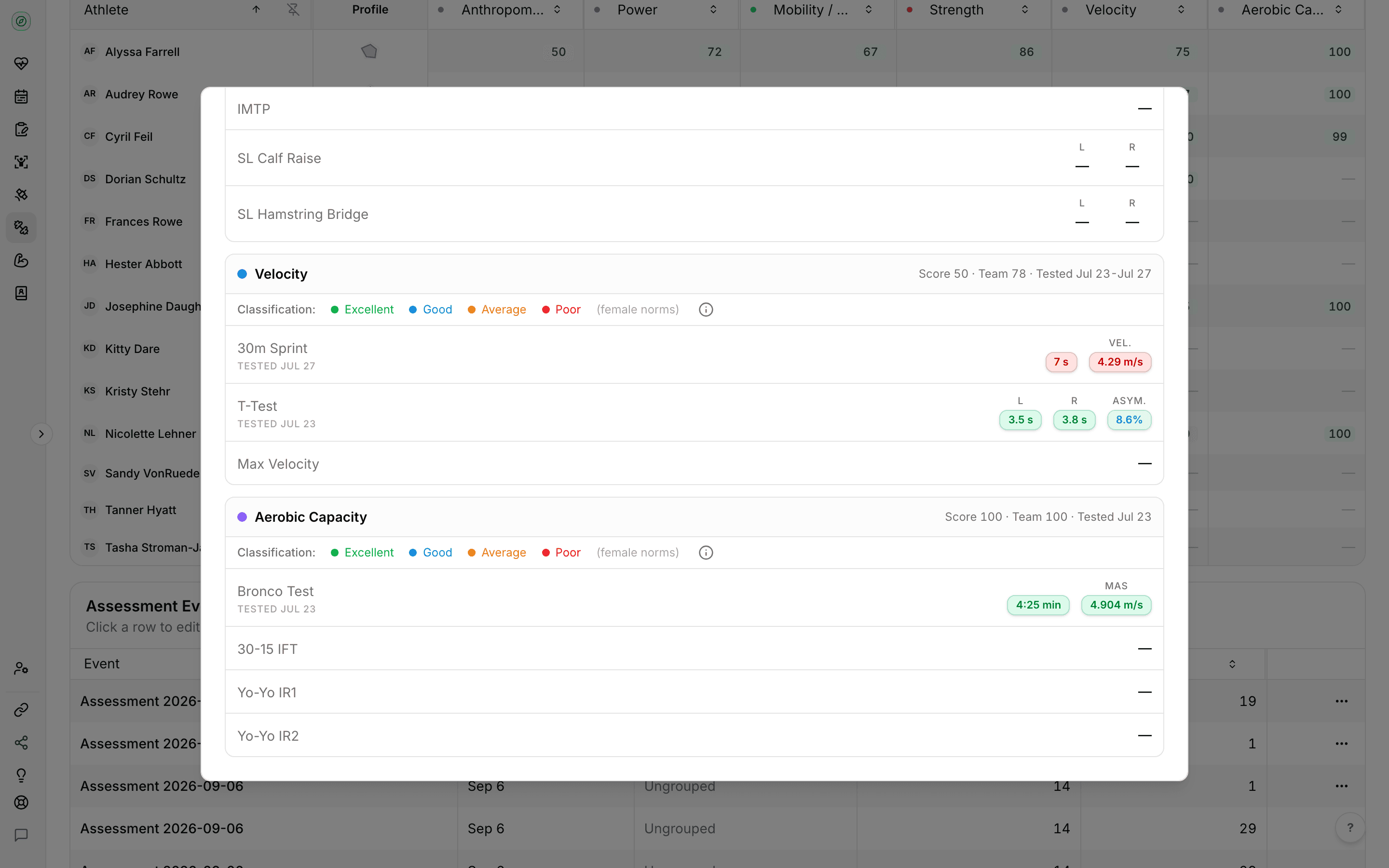Image resolution: width=1389 pixels, height=868 pixels.
Task: Sort the Mobility column
Action: tap(869, 10)
